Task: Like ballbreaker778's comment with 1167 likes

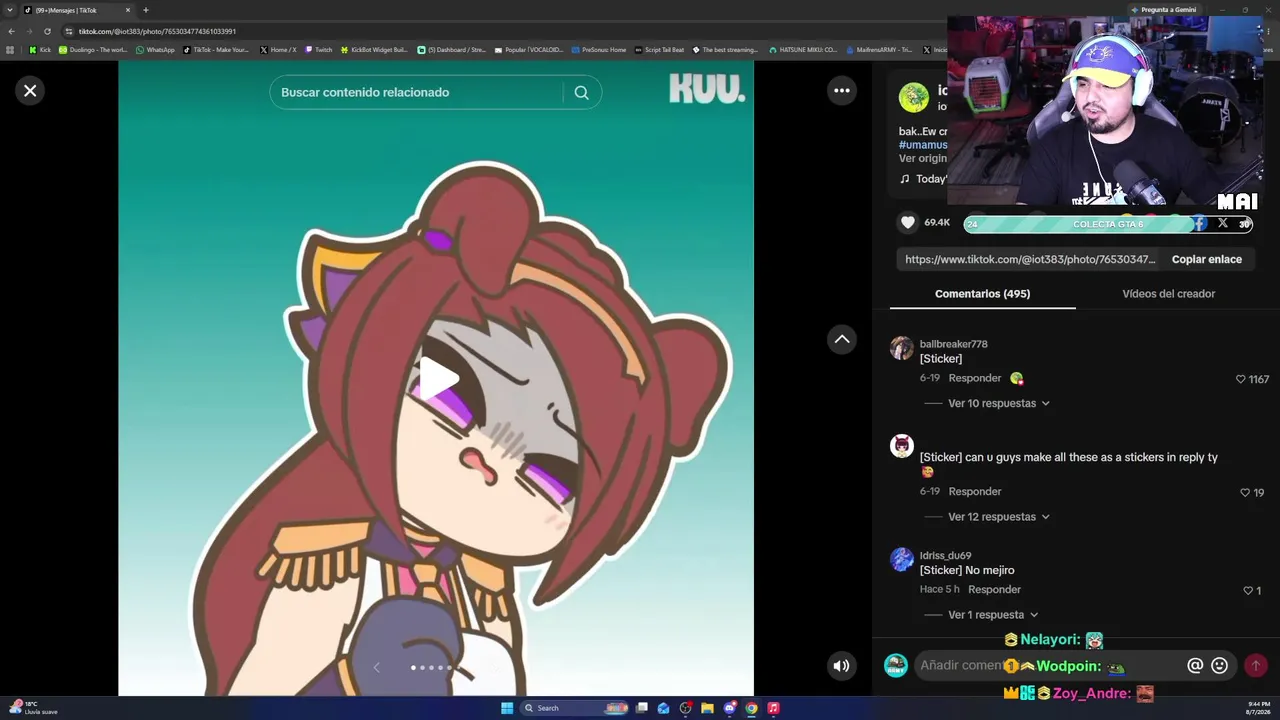Action: 1241,379
